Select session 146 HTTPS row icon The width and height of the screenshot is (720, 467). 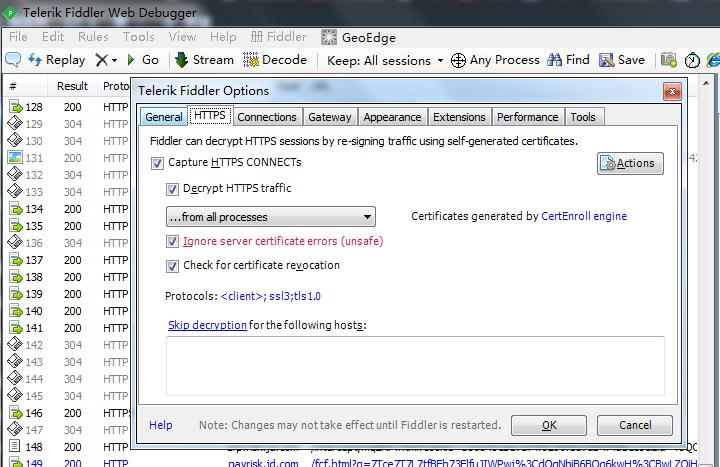click(16, 413)
